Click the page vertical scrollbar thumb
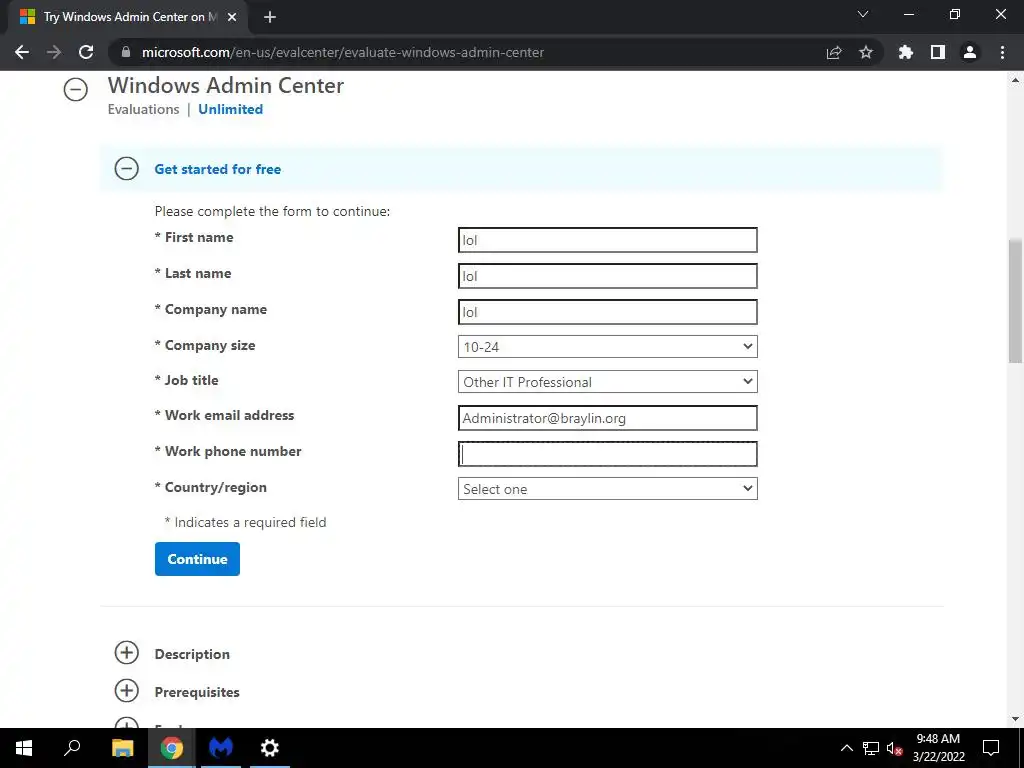Screen dimensions: 1024x768 1015,300
